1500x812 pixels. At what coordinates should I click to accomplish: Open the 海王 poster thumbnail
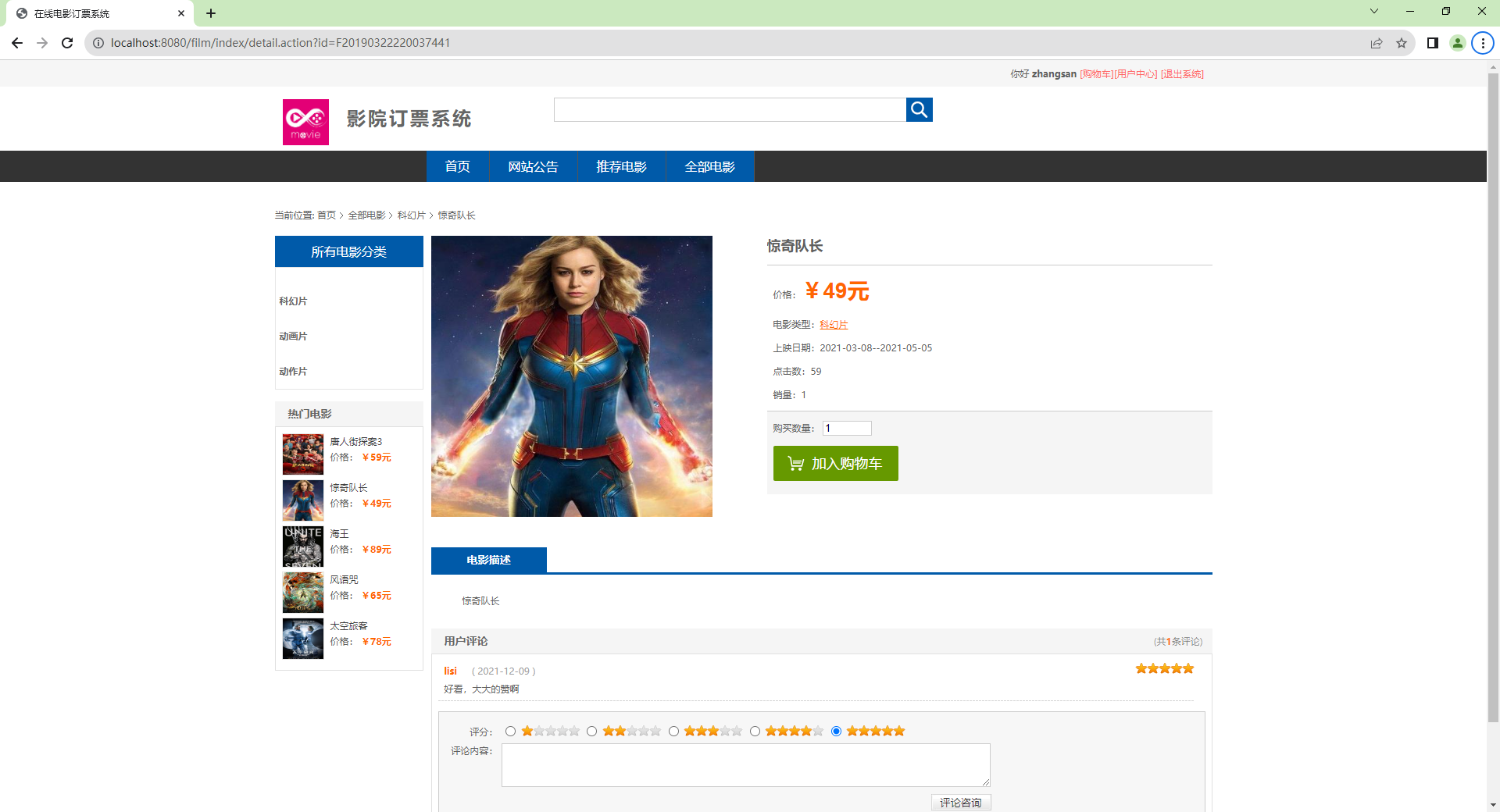[x=303, y=547]
